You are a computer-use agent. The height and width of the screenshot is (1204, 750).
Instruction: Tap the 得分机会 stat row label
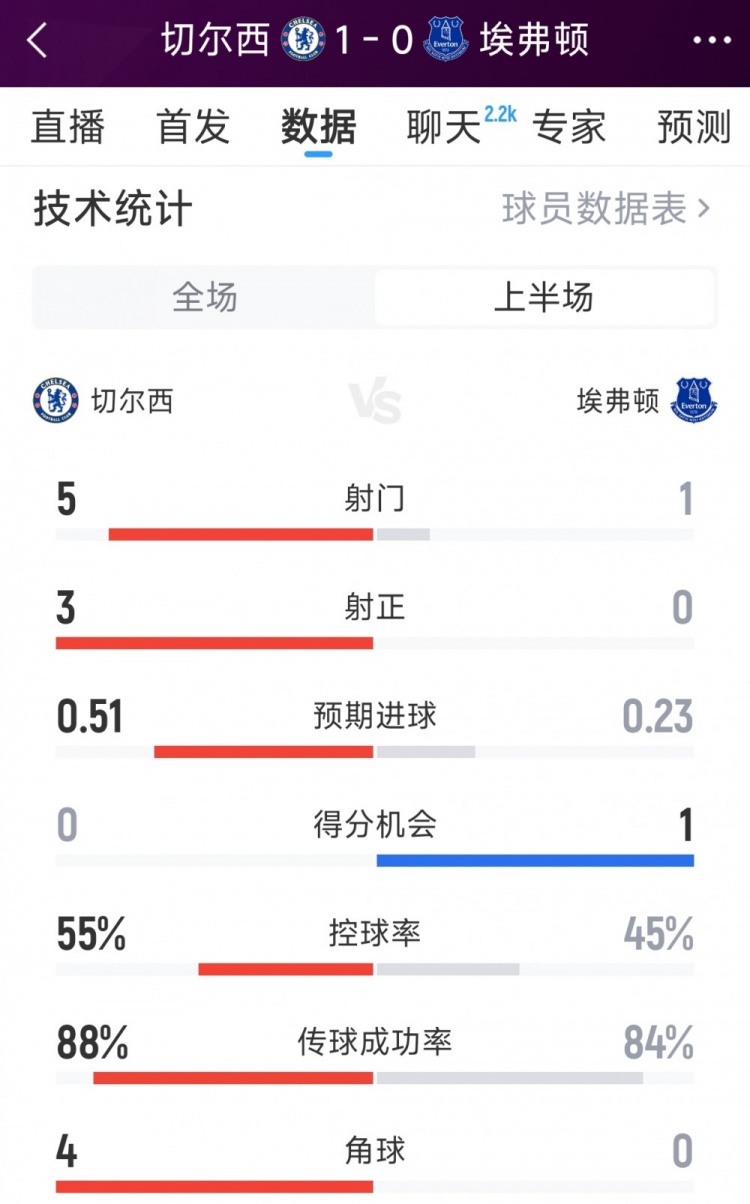(x=375, y=825)
